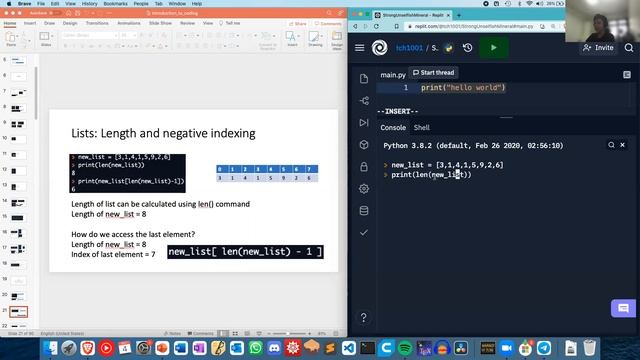Viewport: 640px width, 360px height.
Task: Open the chat bubble button in Replit
Action: pos(623,308)
